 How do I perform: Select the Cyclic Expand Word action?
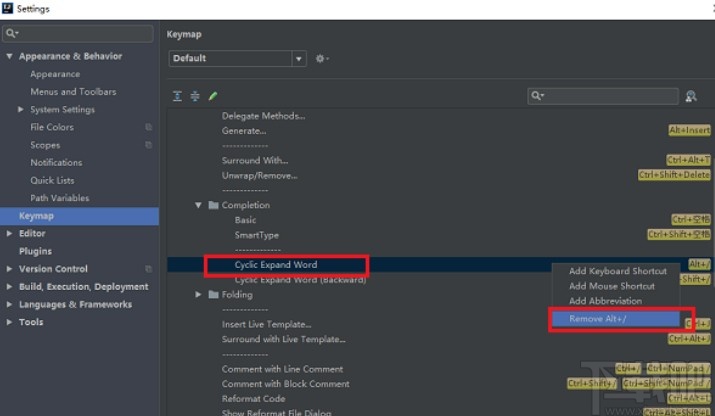pos(276,265)
